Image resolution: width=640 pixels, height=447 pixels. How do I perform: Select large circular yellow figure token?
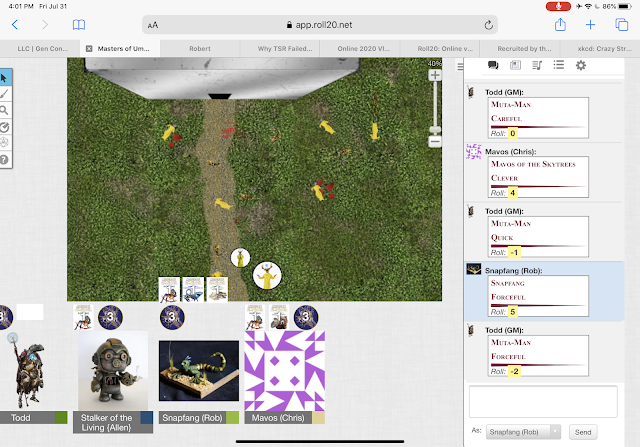coord(267,276)
